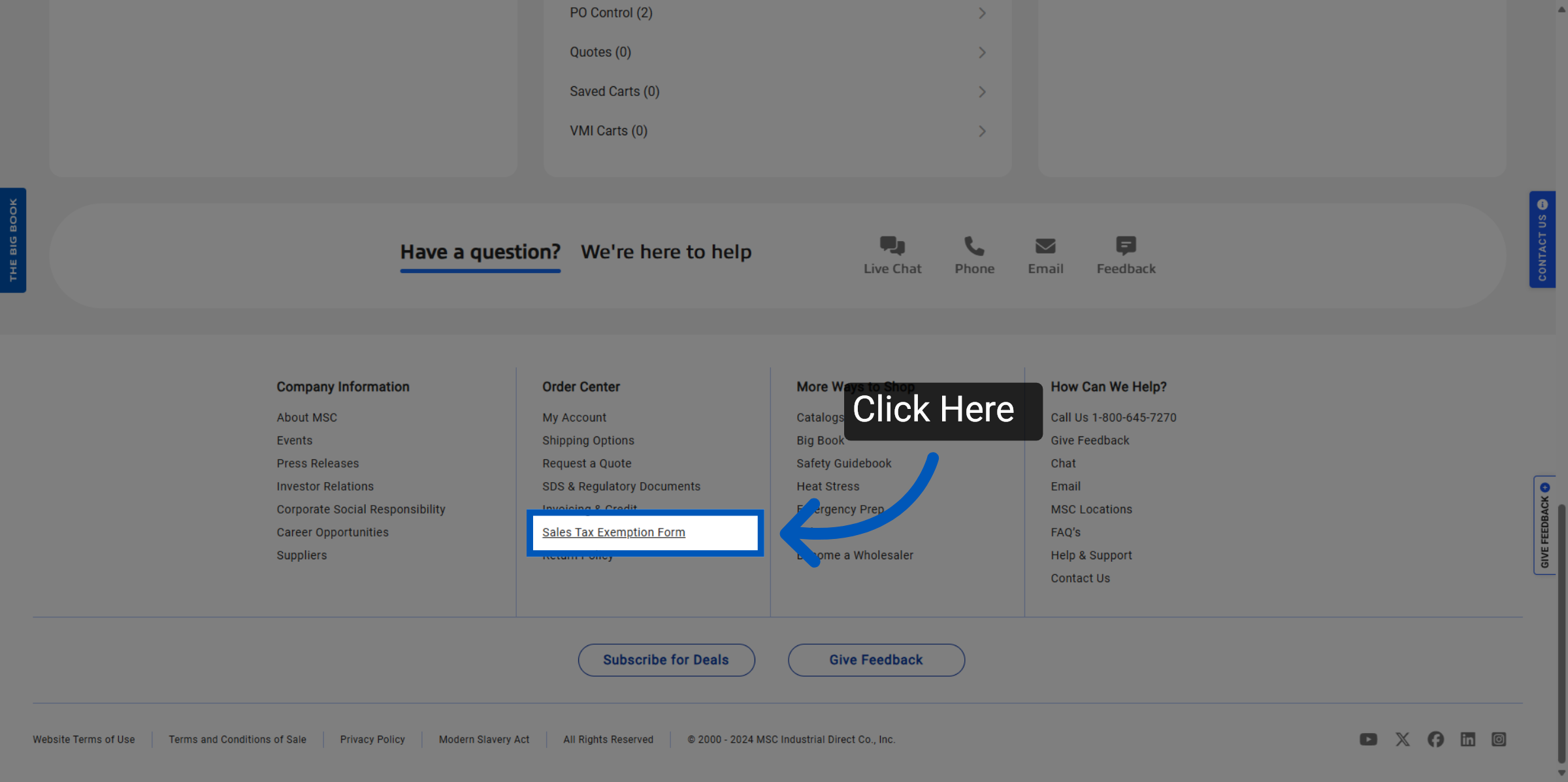The image size is (1568, 782).
Task: Open Terms and Conditions of Sale link
Action: 237,739
